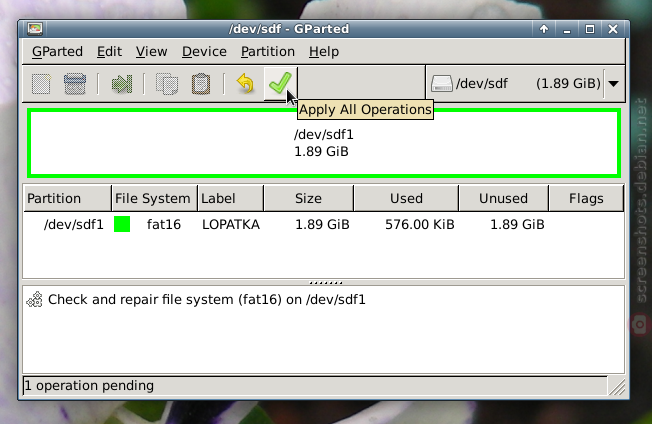This screenshot has height=424, width=652.
Task: Click the 576.00 KiB used value
Action: [420, 224]
